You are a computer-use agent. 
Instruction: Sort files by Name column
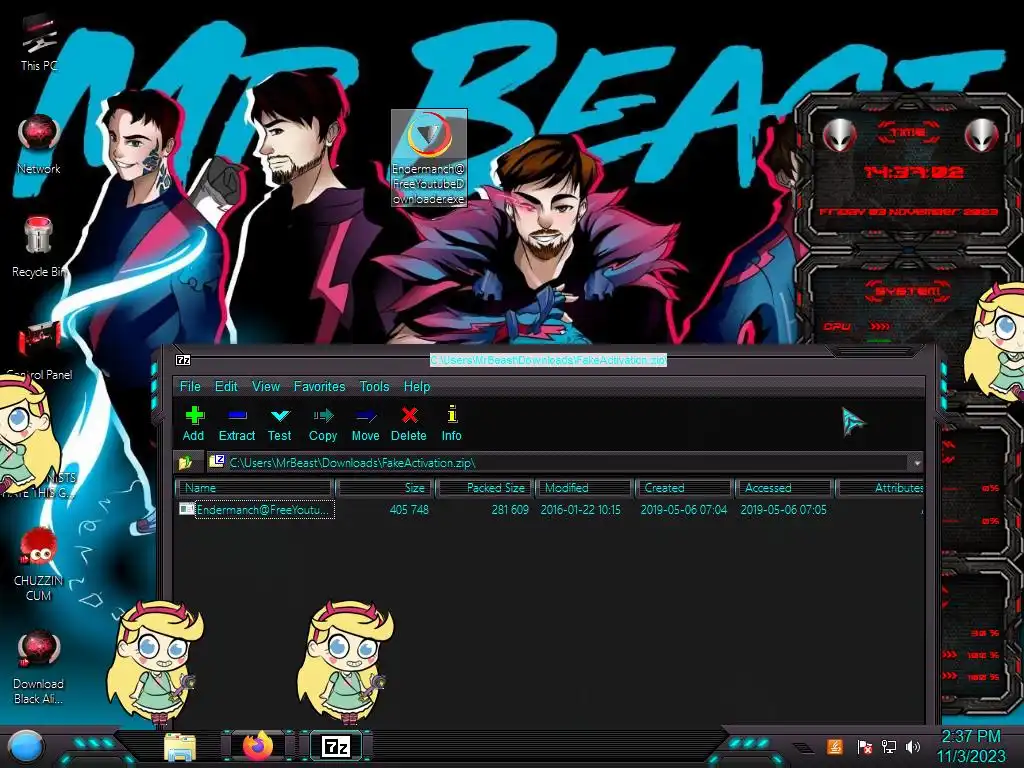(255, 488)
